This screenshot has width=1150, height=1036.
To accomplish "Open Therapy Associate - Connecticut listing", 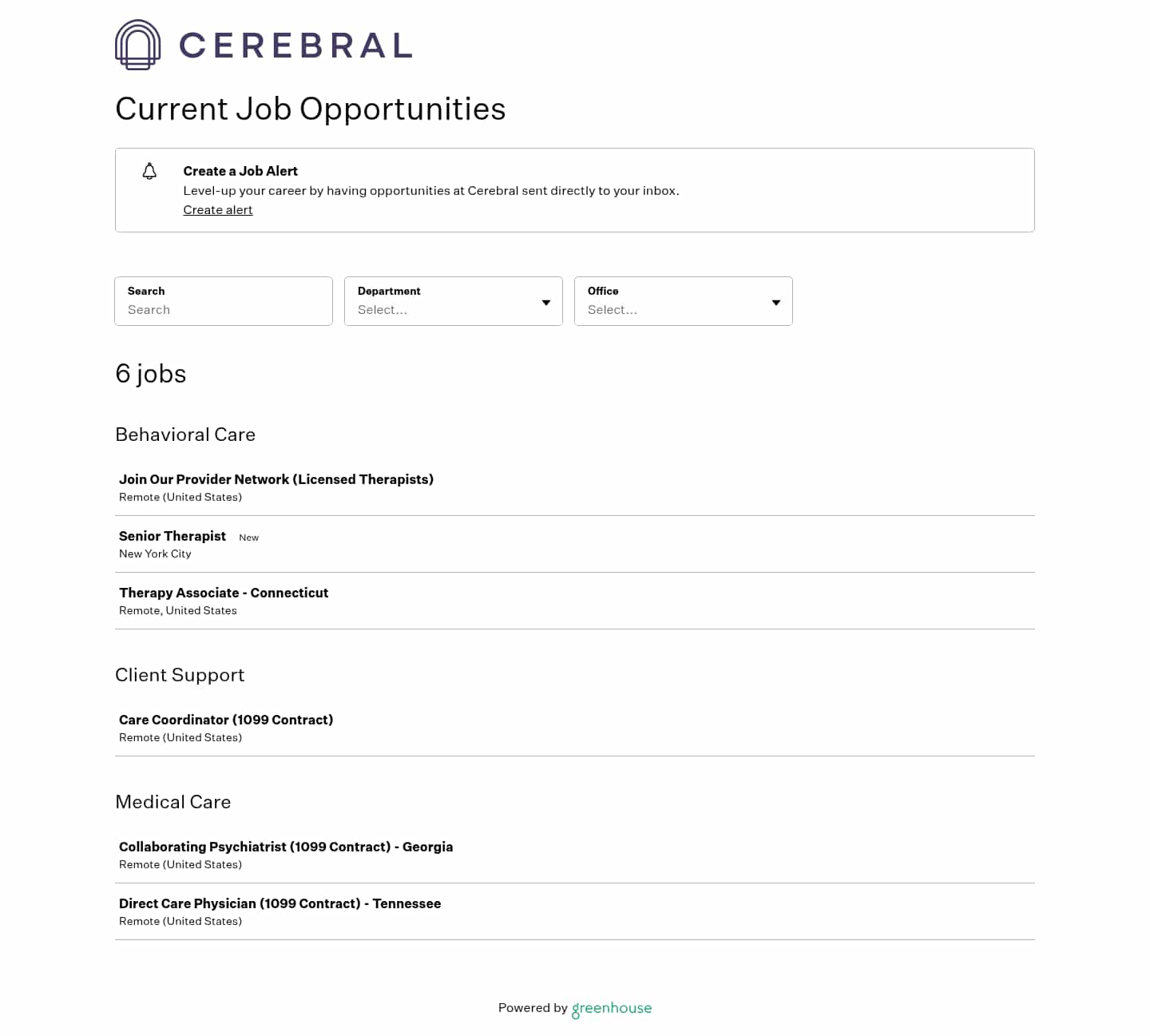I will (224, 593).
